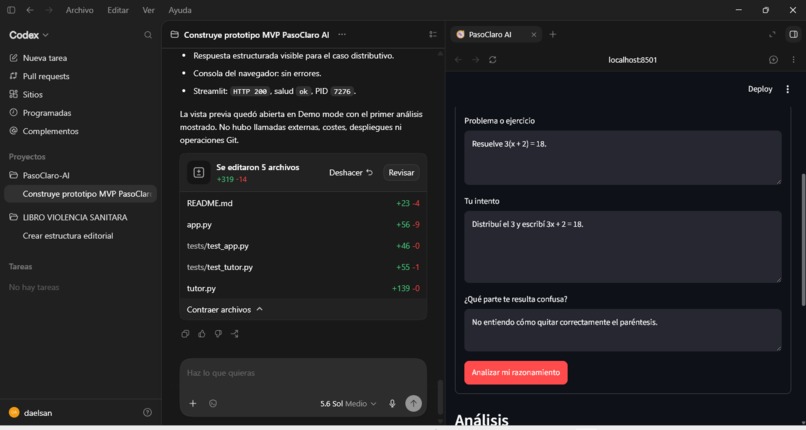
Task: Open Construye prototipo MVP PasoClaro task in sidebar
Action: tap(80, 194)
